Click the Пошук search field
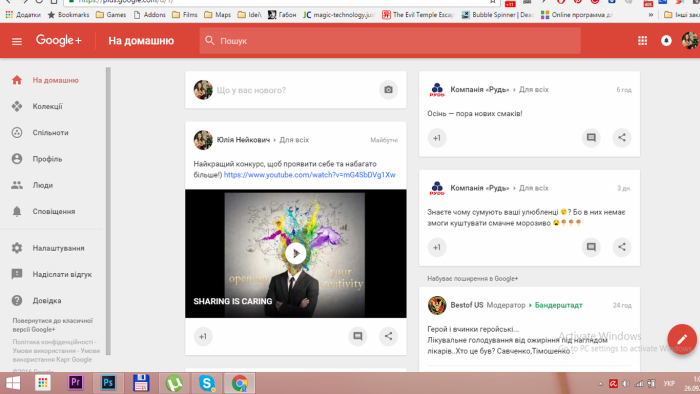This screenshot has width=700, height=394. coord(390,41)
